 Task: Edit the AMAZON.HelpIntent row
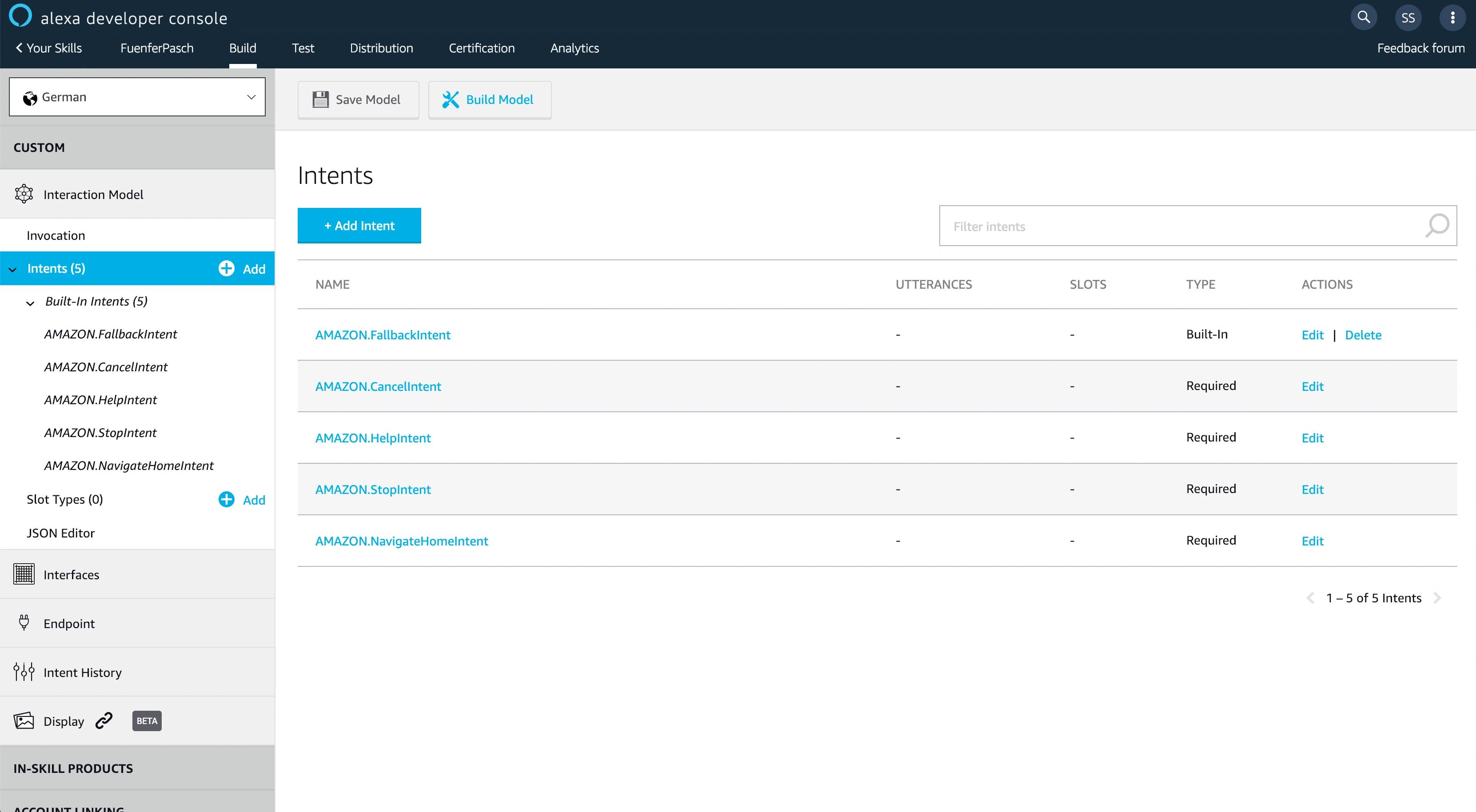point(1312,438)
